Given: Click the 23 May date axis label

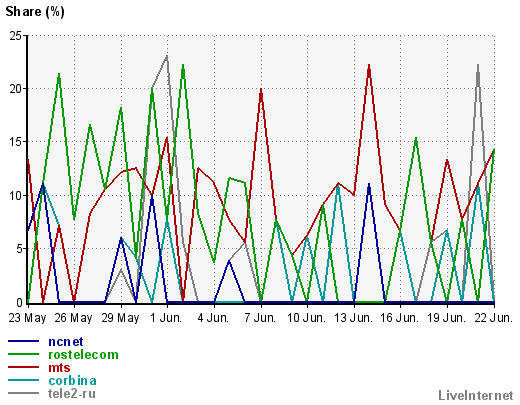Looking at the screenshot, I should point(27,318).
